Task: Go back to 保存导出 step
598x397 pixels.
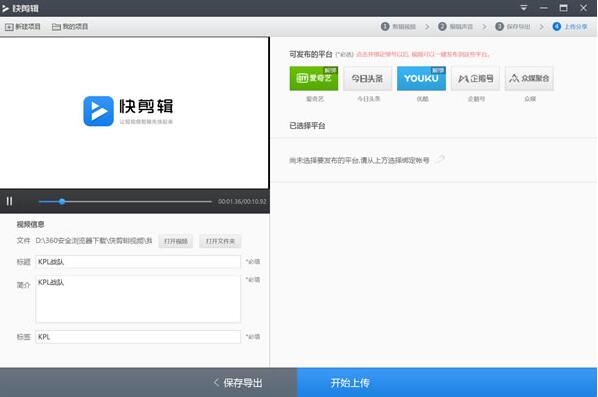Action: 238,383
